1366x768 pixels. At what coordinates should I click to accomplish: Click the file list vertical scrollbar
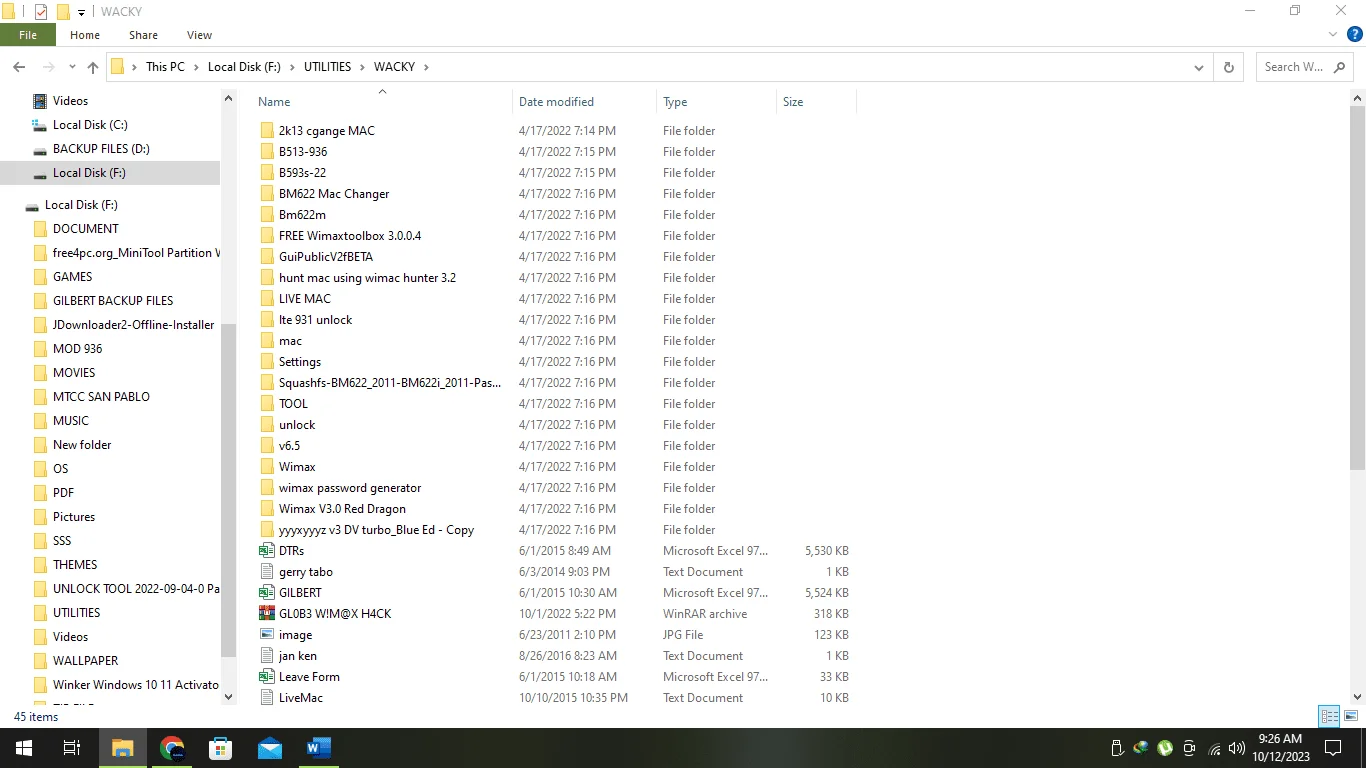[1358, 290]
